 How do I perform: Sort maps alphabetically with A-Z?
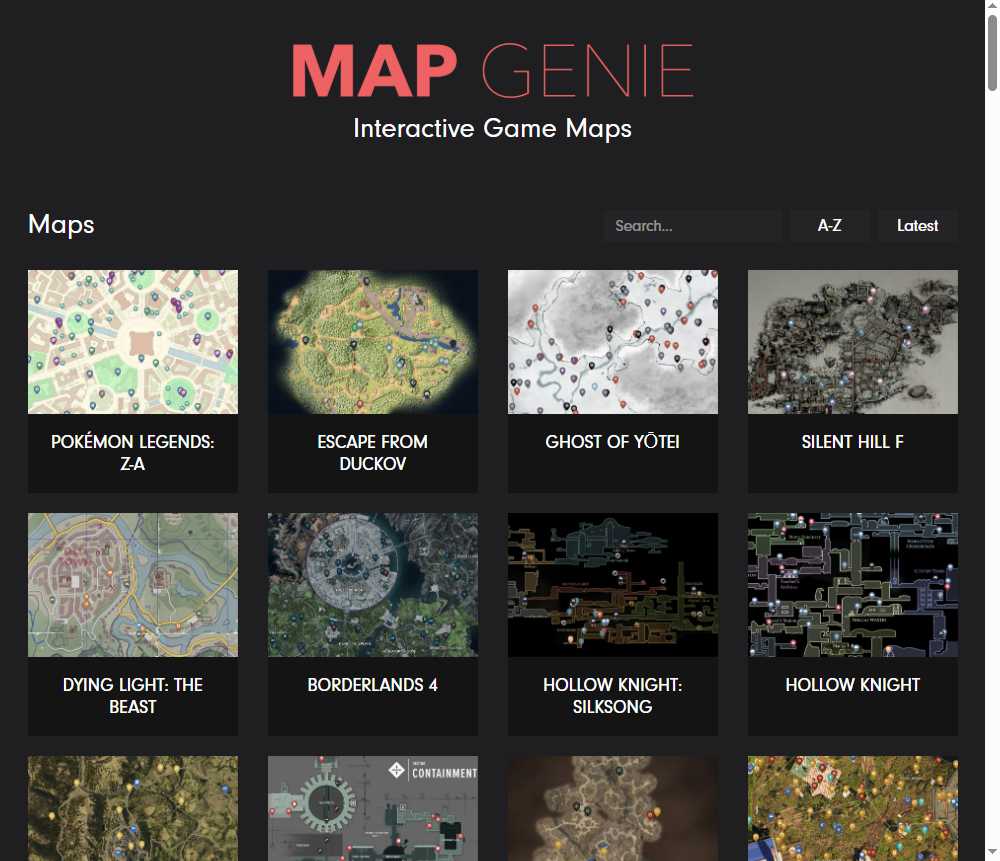point(829,225)
